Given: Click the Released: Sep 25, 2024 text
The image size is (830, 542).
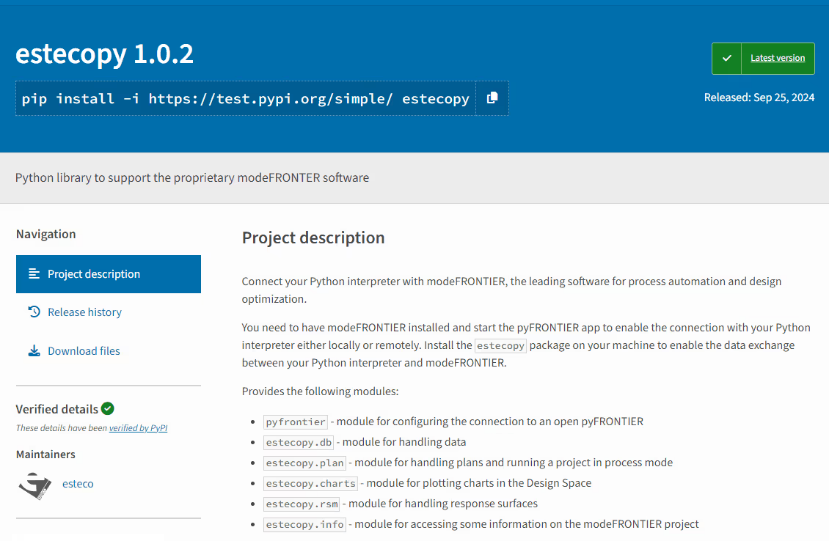Looking at the screenshot, I should (759, 97).
